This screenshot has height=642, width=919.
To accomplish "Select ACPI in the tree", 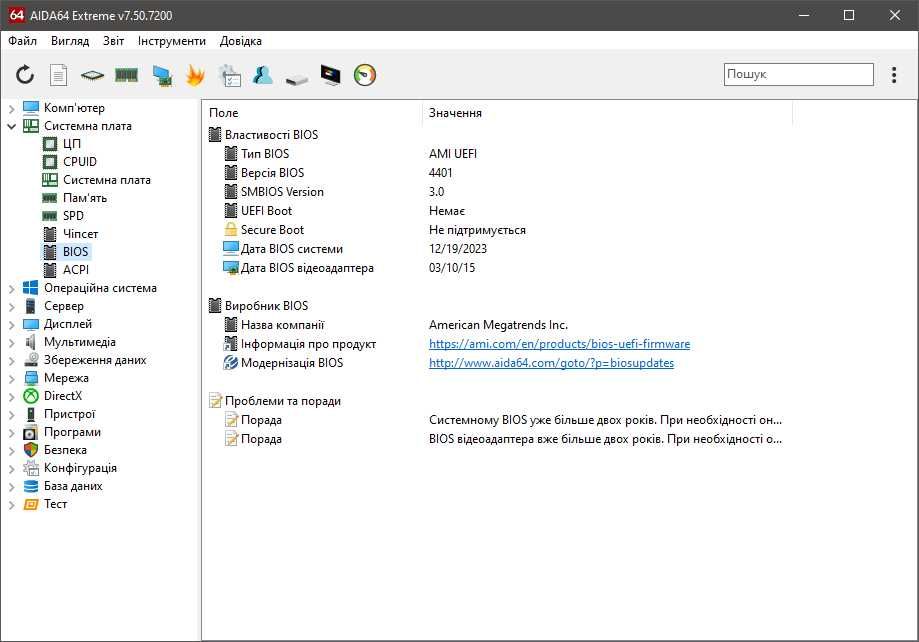I will [76, 270].
